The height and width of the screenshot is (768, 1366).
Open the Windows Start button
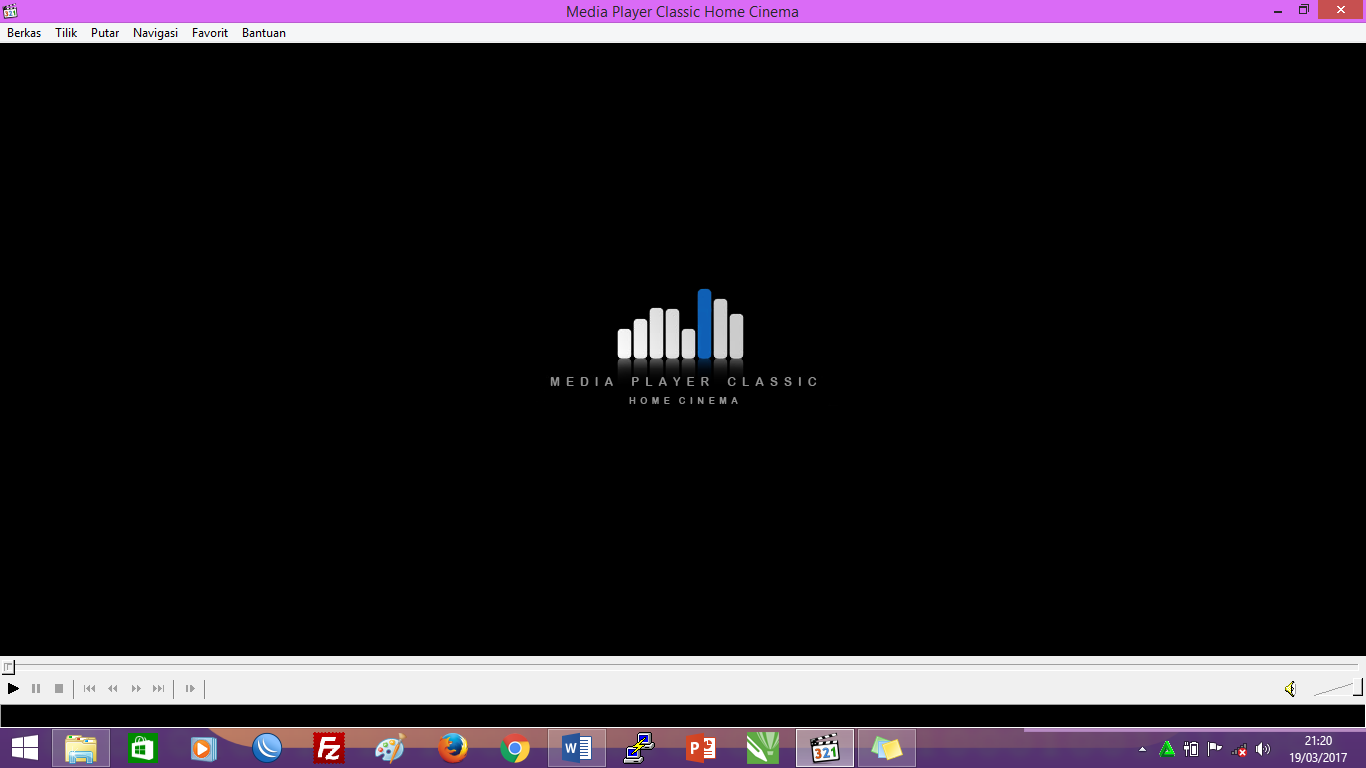25,748
